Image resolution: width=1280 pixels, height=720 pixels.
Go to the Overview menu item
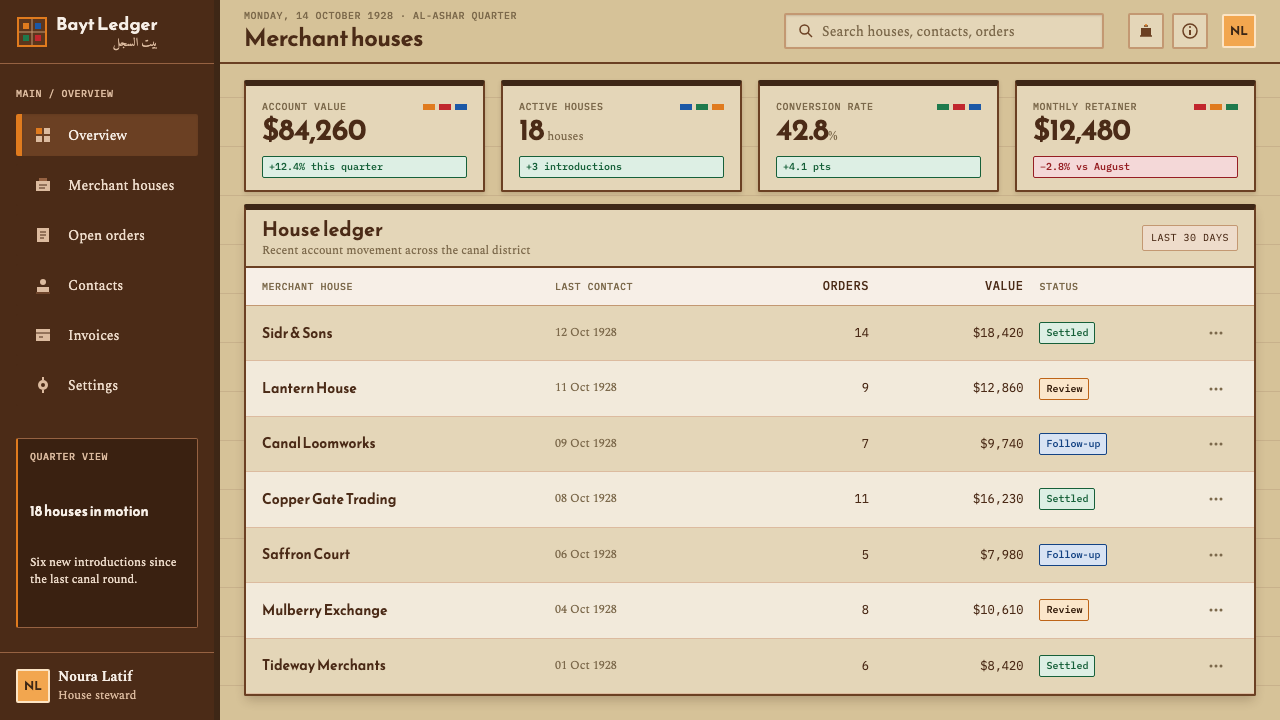point(107,135)
